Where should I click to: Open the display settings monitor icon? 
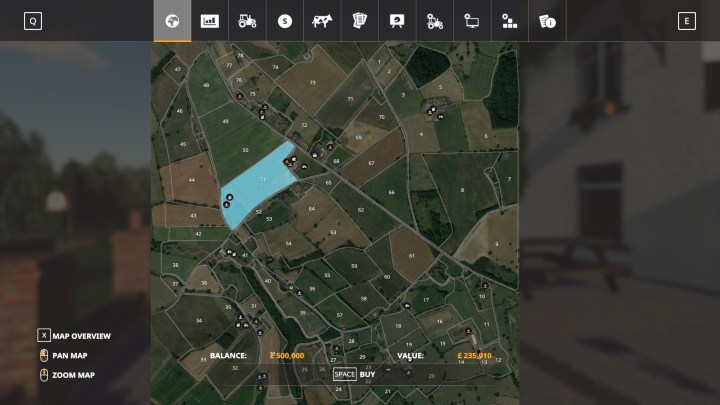tap(472, 21)
